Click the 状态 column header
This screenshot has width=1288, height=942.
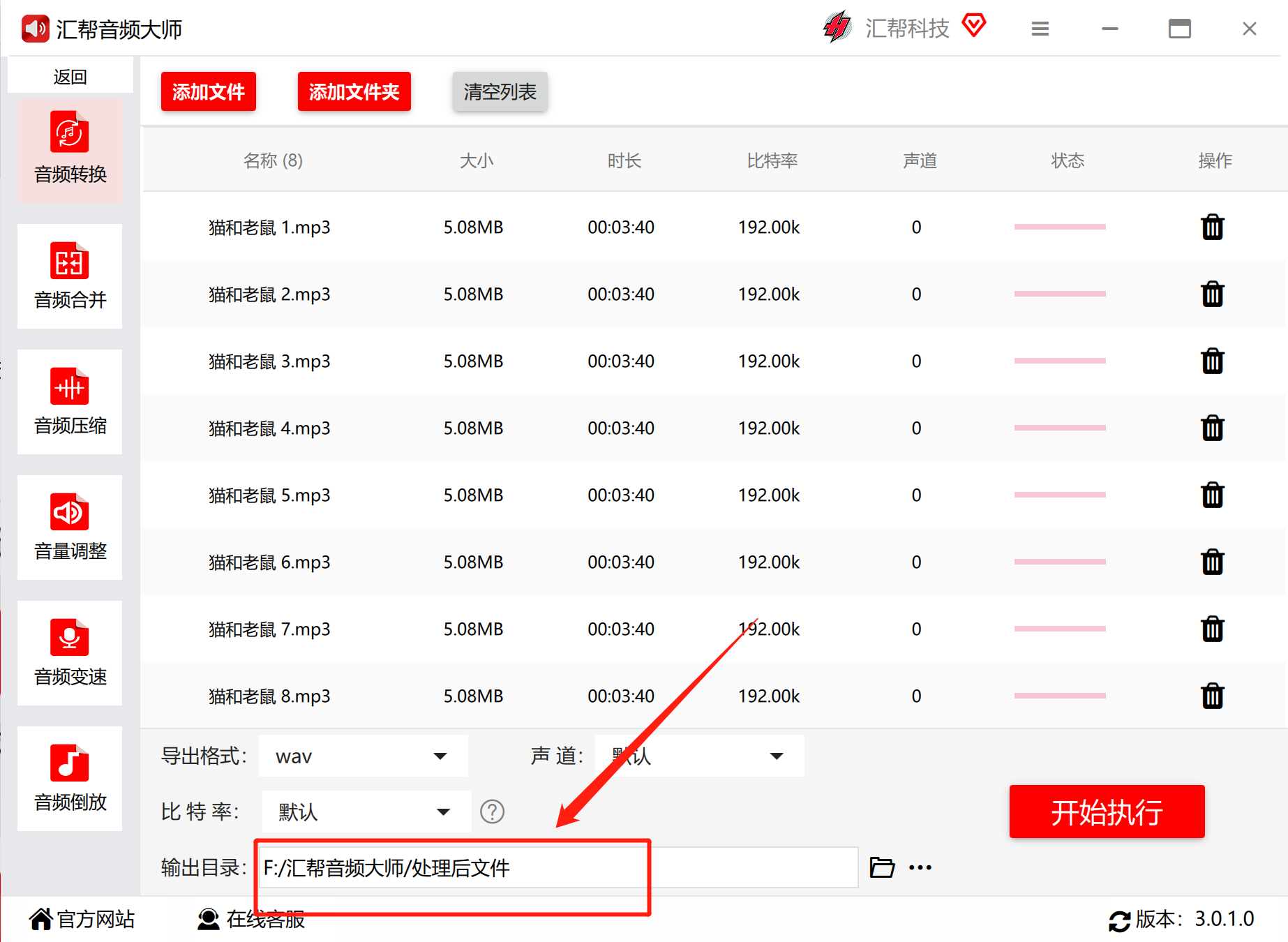pyautogui.click(x=1068, y=160)
